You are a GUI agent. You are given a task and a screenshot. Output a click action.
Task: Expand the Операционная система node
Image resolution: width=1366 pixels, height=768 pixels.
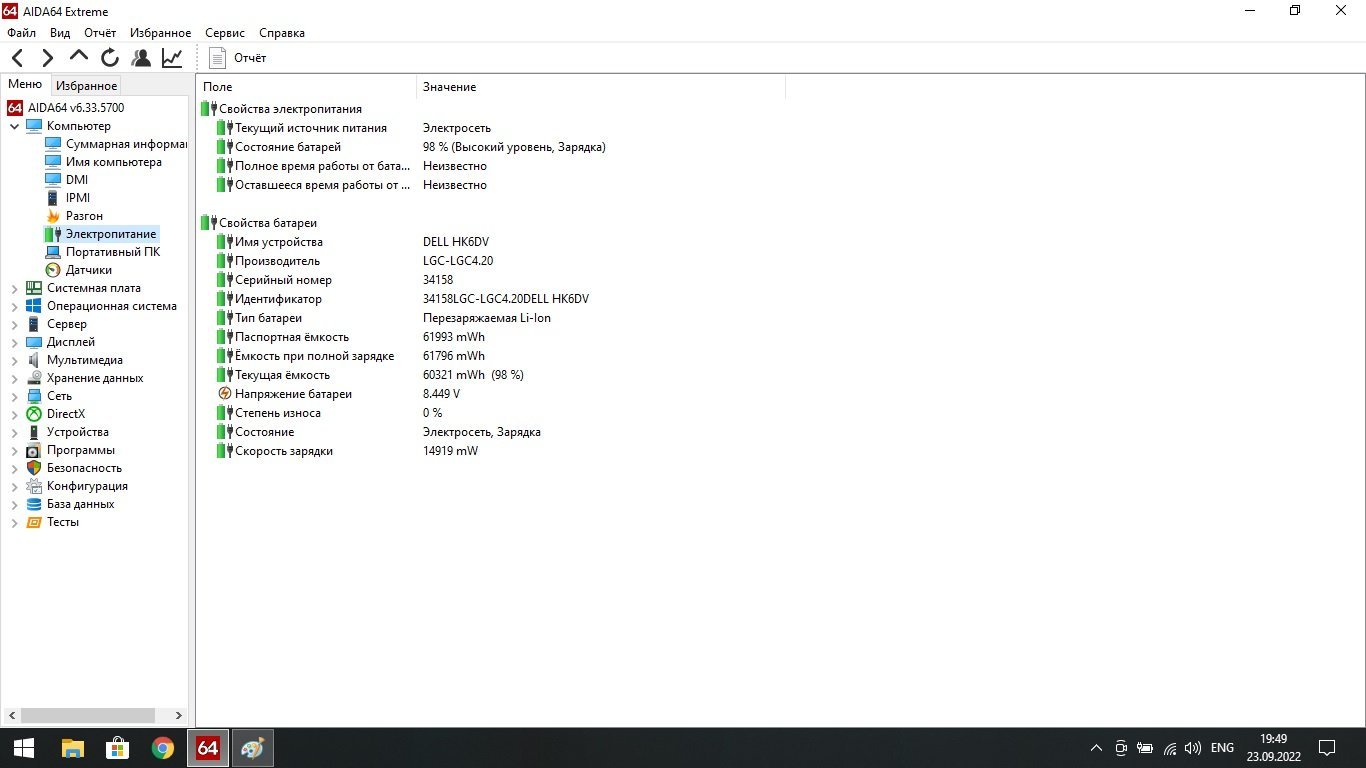(x=15, y=306)
